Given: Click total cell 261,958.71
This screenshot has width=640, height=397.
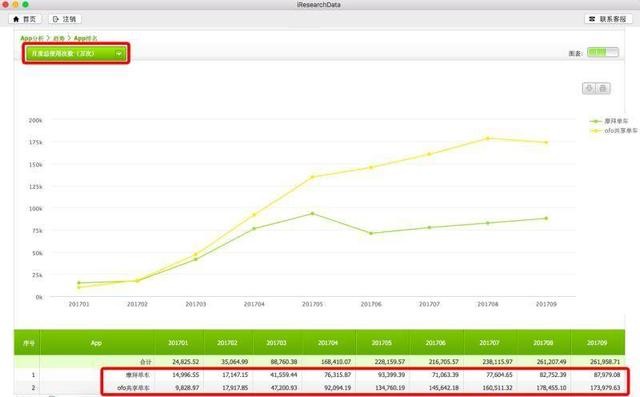Looking at the screenshot, I should point(605,362).
